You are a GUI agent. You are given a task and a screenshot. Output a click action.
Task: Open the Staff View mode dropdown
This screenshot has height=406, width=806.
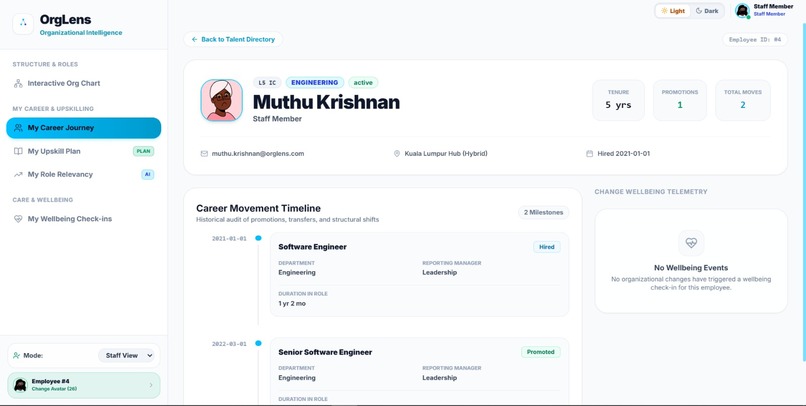126,355
